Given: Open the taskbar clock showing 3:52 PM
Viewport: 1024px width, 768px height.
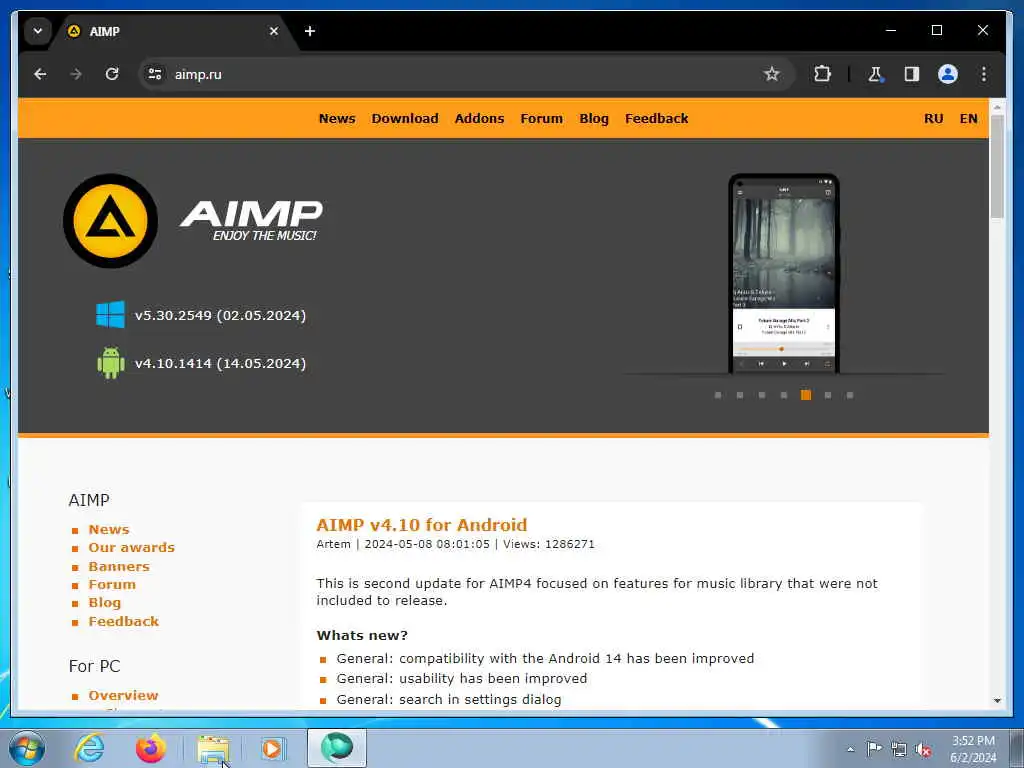Looking at the screenshot, I should [973, 749].
